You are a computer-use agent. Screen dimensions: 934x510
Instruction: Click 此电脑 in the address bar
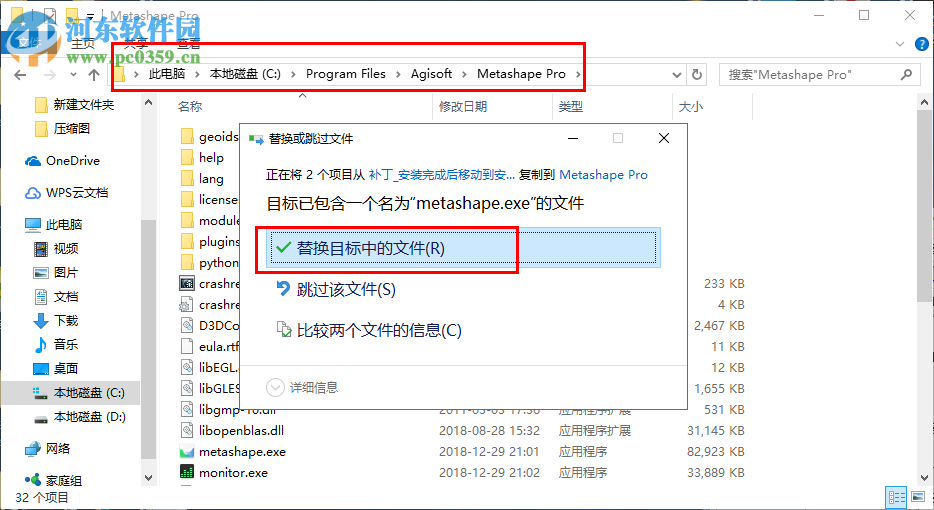pos(167,74)
